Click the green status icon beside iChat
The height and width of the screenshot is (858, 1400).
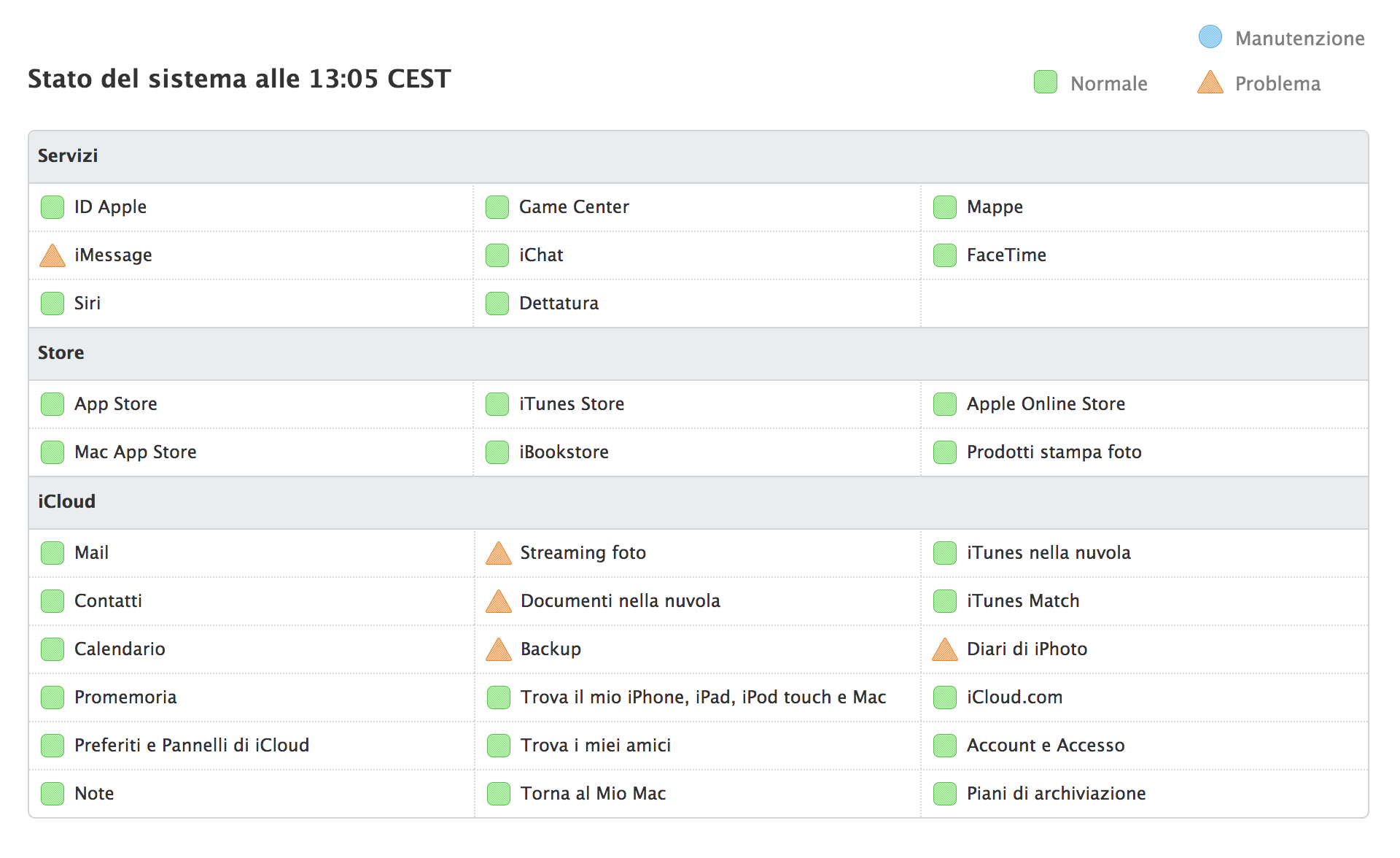pyautogui.click(x=497, y=255)
